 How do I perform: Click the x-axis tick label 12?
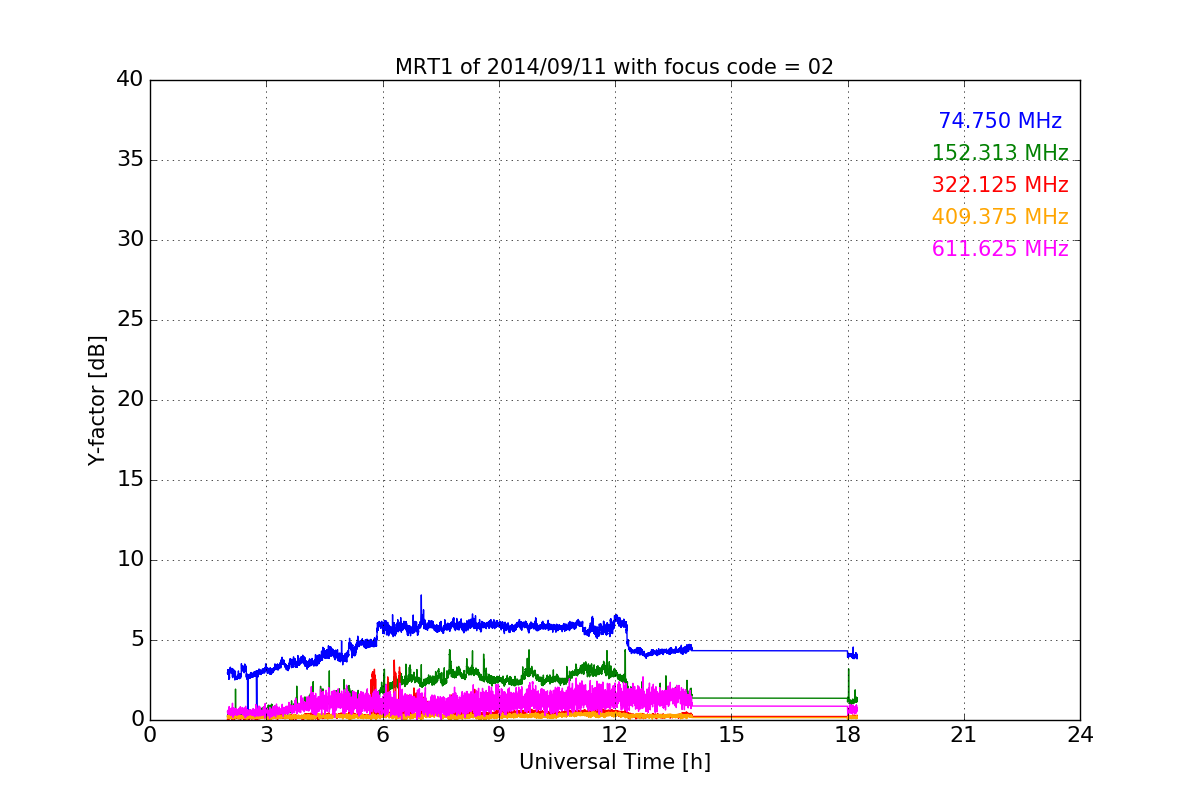615,735
